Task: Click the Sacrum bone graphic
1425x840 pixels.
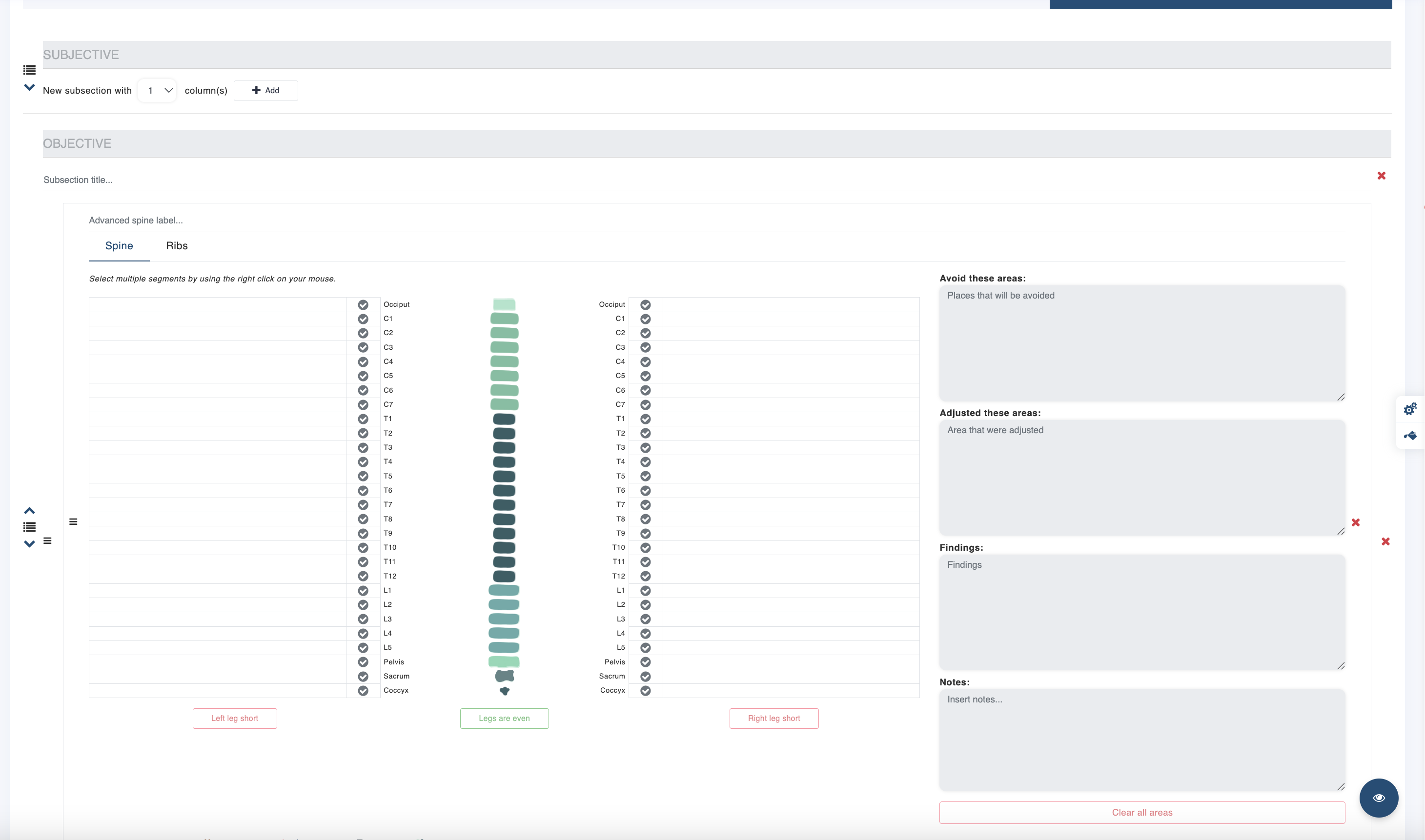Action: click(504, 676)
